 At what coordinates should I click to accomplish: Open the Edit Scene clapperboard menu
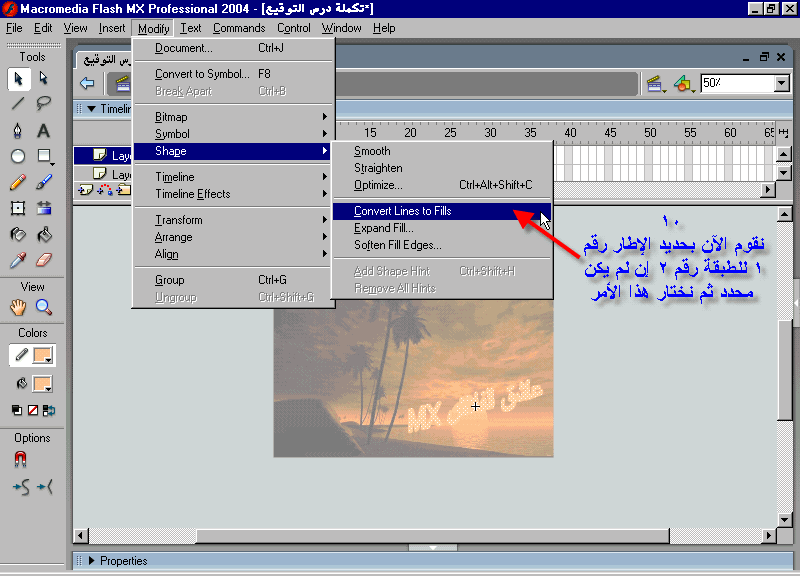(656, 84)
